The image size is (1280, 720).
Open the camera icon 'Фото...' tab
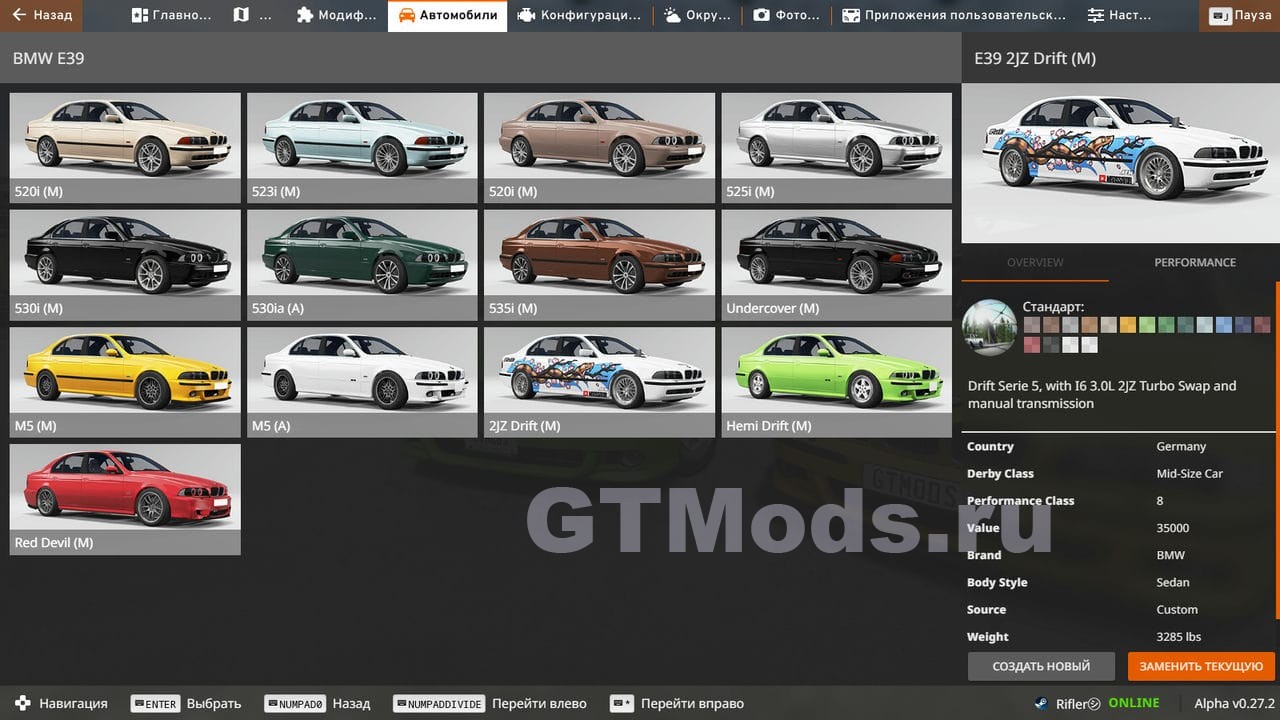pyautogui.click(x=786, y=16)
